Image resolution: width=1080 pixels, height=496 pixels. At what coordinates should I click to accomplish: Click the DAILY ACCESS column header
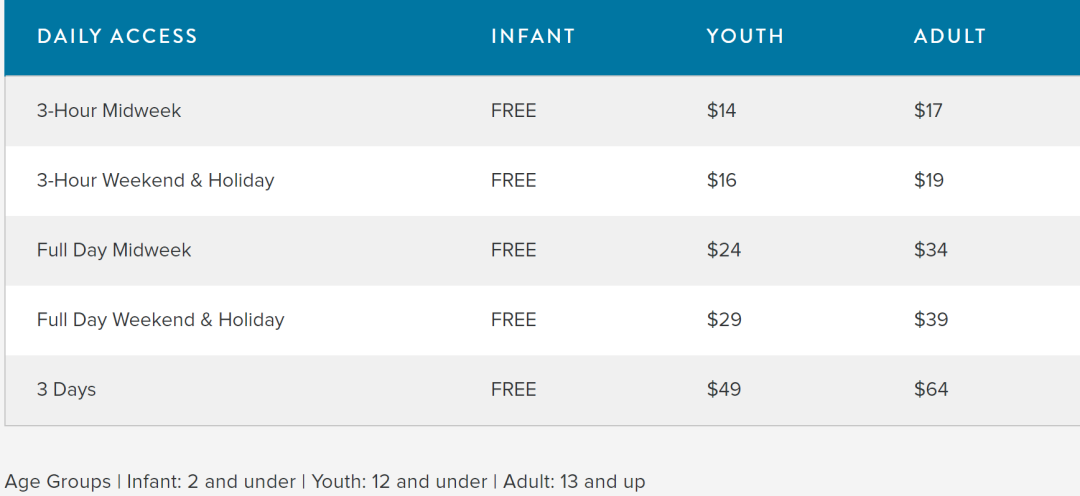point(117,37)
